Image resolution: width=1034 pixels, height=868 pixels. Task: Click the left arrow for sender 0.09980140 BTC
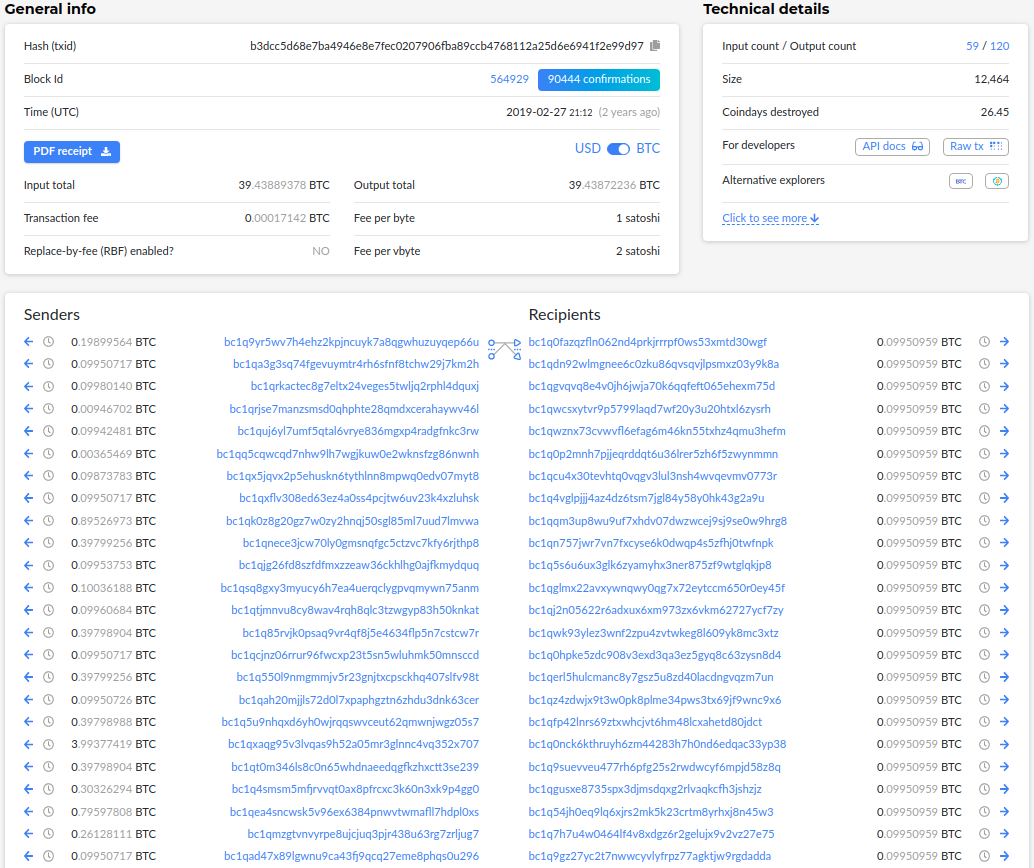28,386
